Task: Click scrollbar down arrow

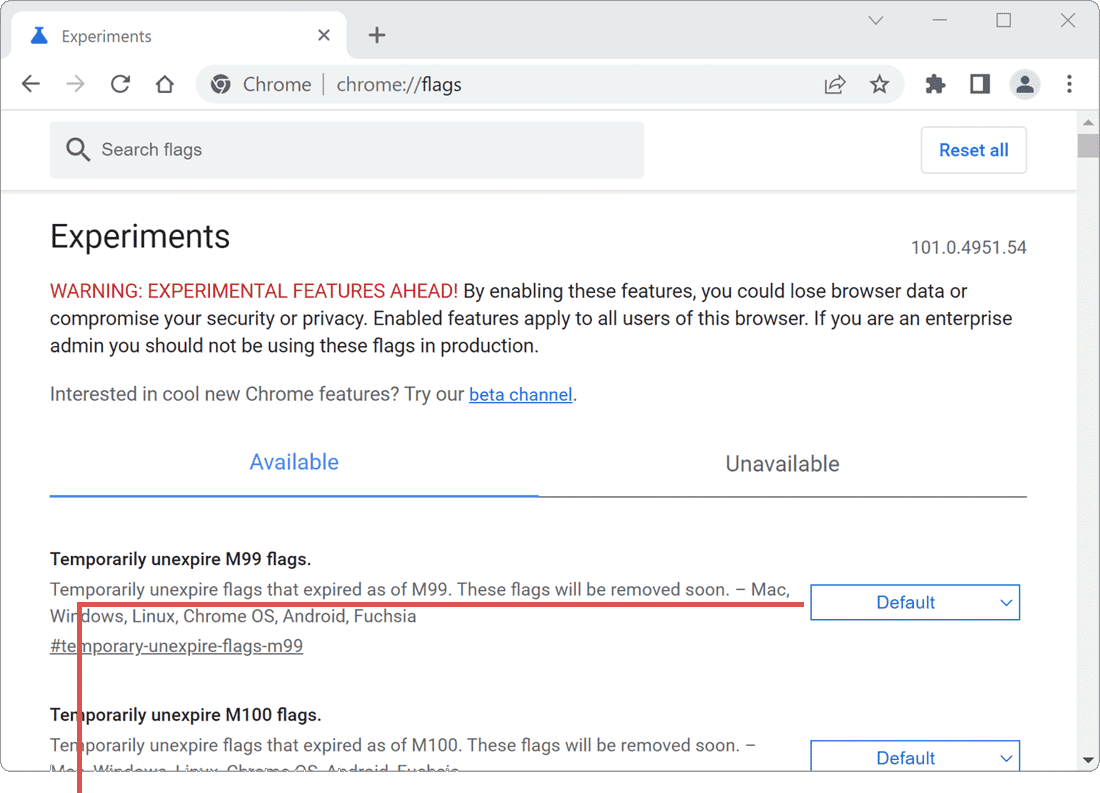Action: coord(1088,760)
